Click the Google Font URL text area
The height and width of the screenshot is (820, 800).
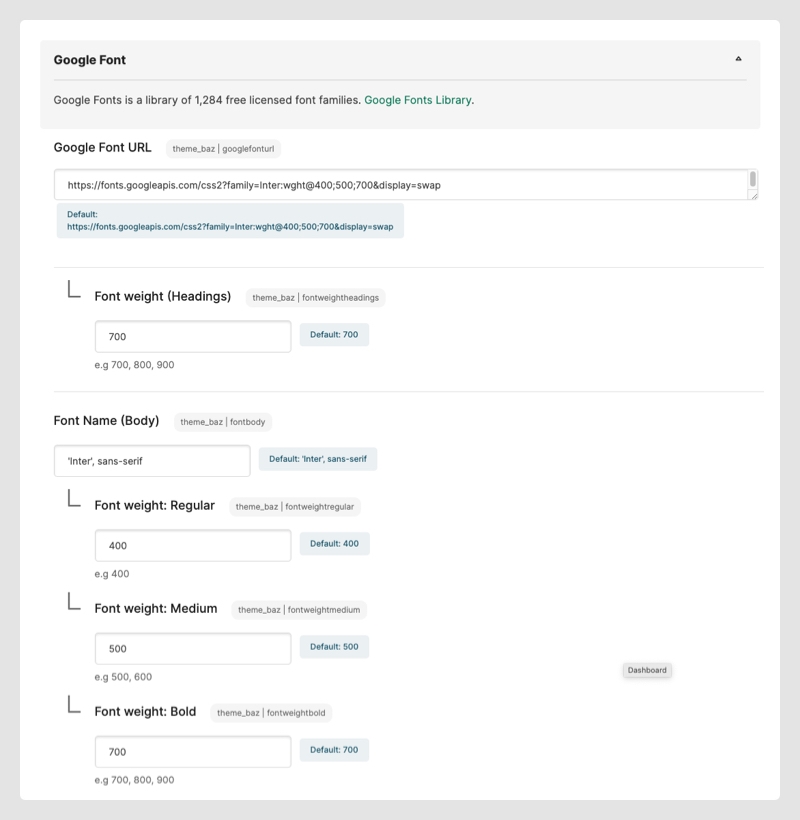(400, 185)
